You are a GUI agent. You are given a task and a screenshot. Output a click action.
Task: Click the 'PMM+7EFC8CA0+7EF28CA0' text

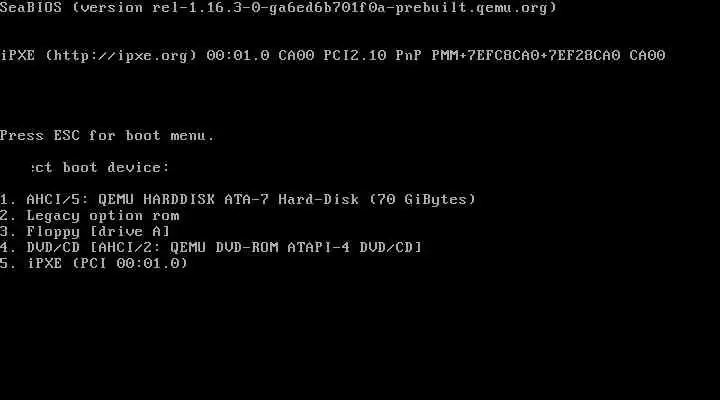(526, 56)
